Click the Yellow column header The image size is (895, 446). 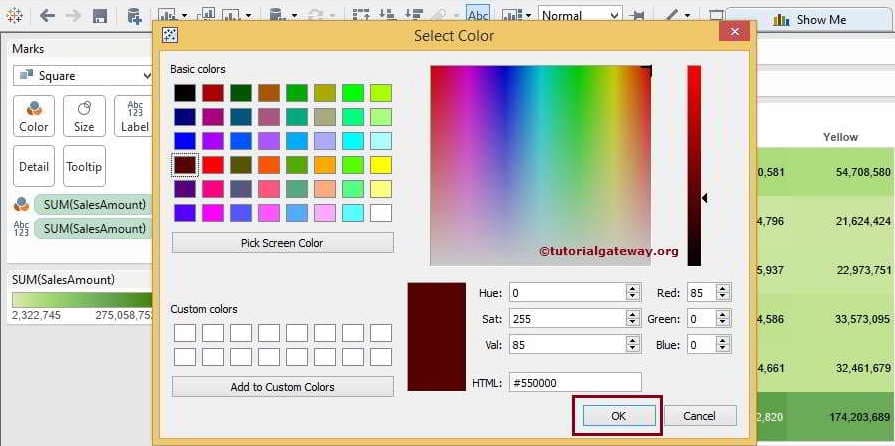coord(840,137)
